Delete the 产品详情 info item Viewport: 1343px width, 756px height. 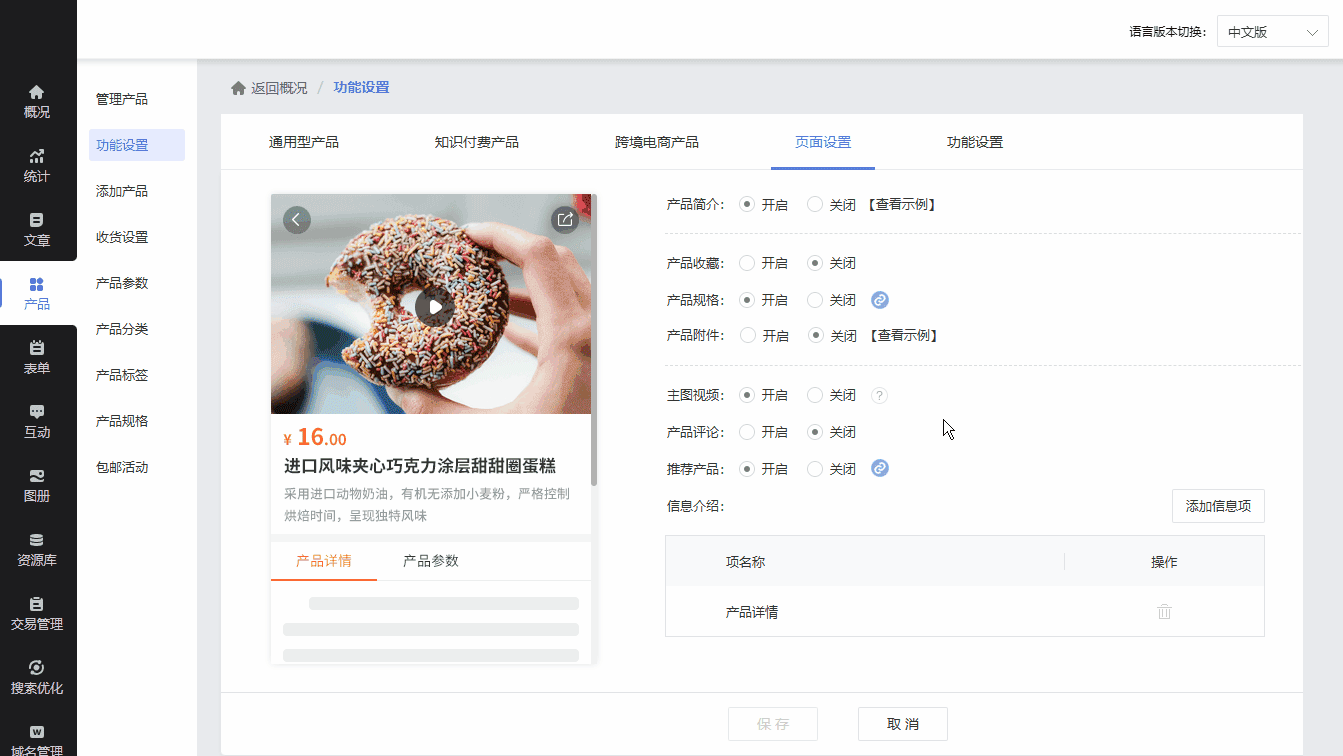[1164, 611]
